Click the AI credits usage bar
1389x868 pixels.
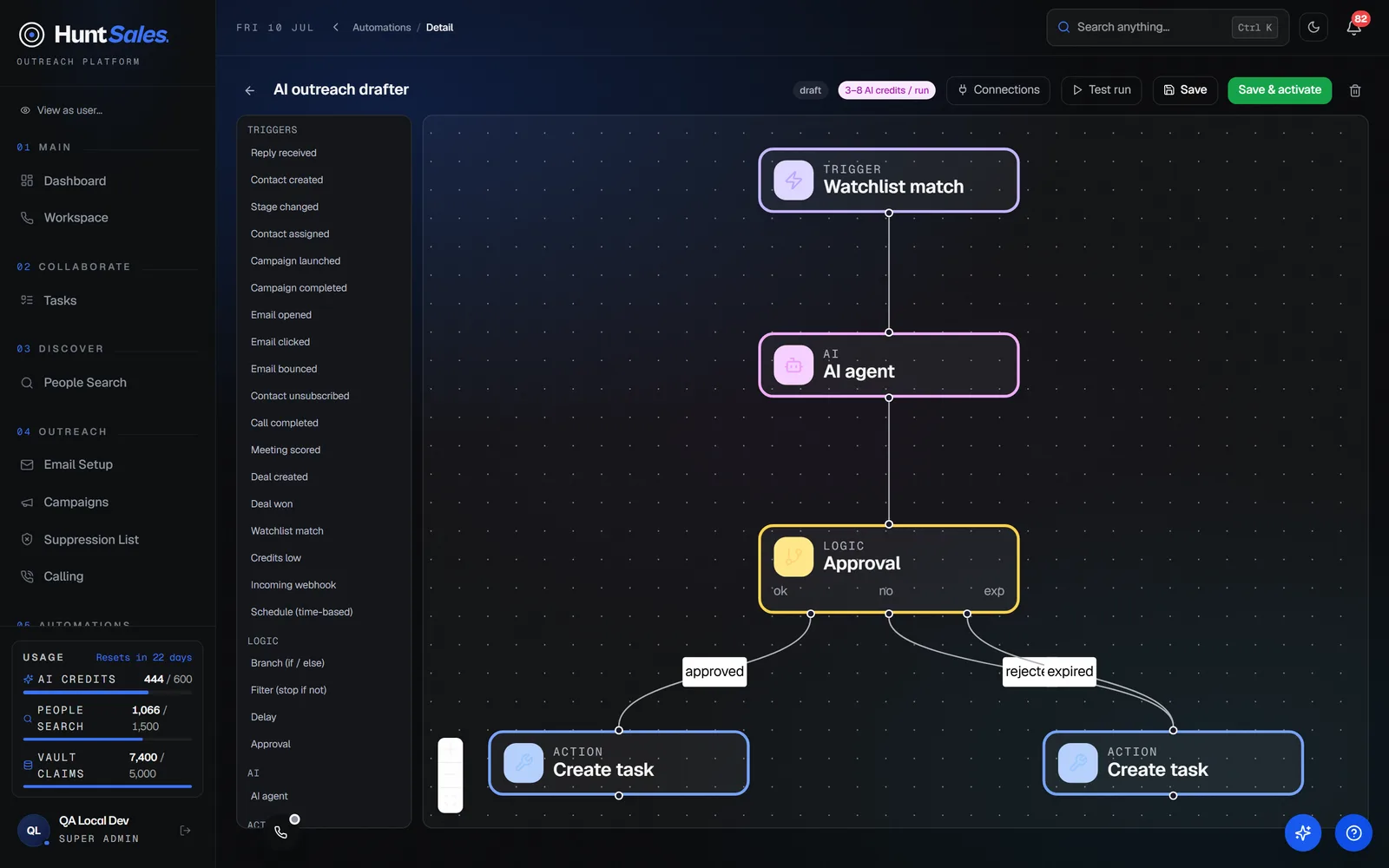click(x=108, y=693)
